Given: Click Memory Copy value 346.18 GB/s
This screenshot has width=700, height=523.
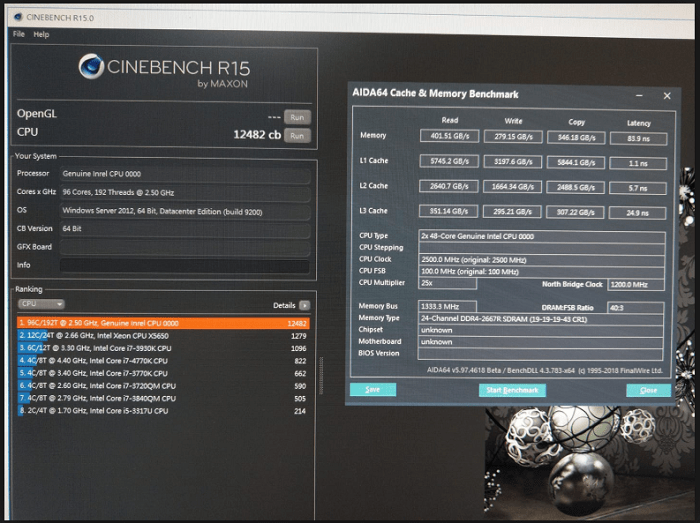Looking at the screenshot, I should pos(576,138).
